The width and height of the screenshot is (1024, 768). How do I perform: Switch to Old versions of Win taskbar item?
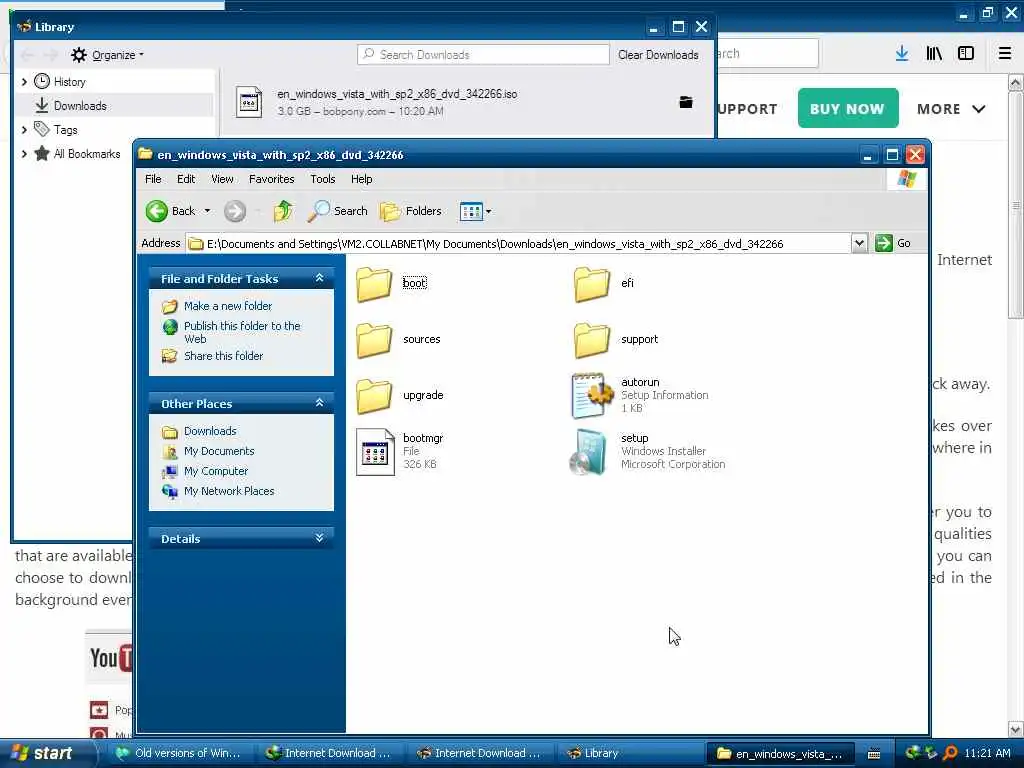180,754
